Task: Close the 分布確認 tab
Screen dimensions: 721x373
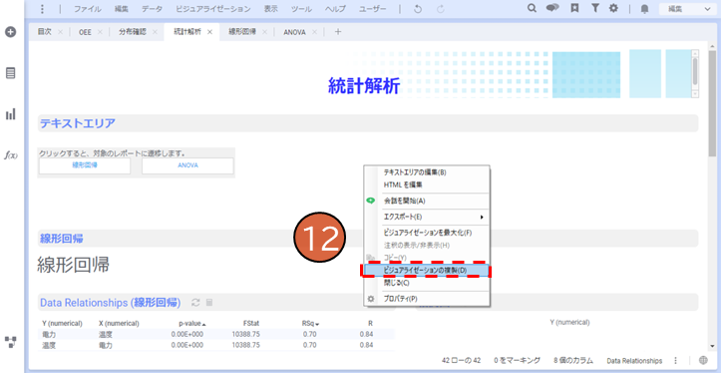Action: [x=154, y=32]
